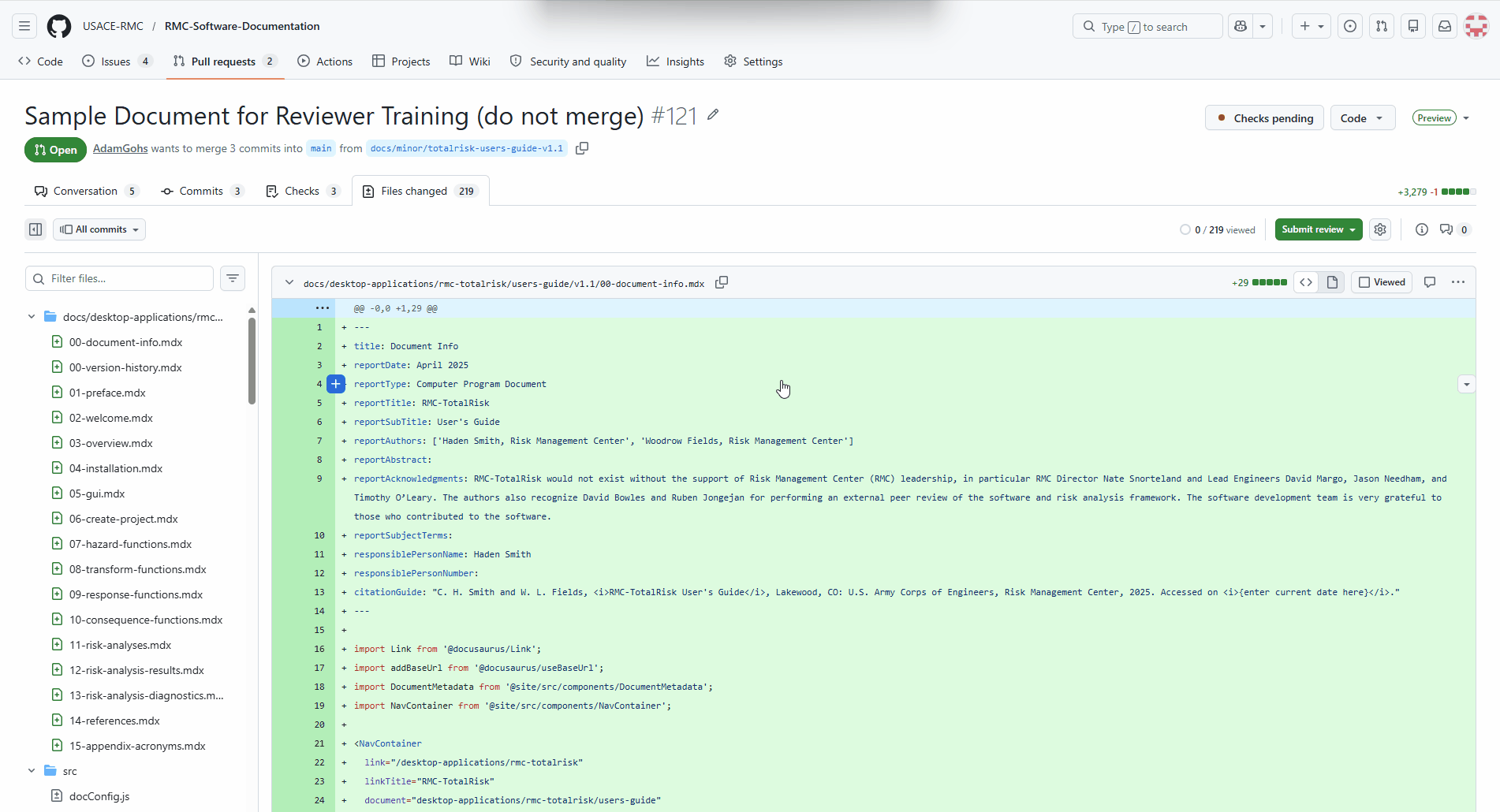
Task: Open the Projects repository tab
Action: coord(401,61)
